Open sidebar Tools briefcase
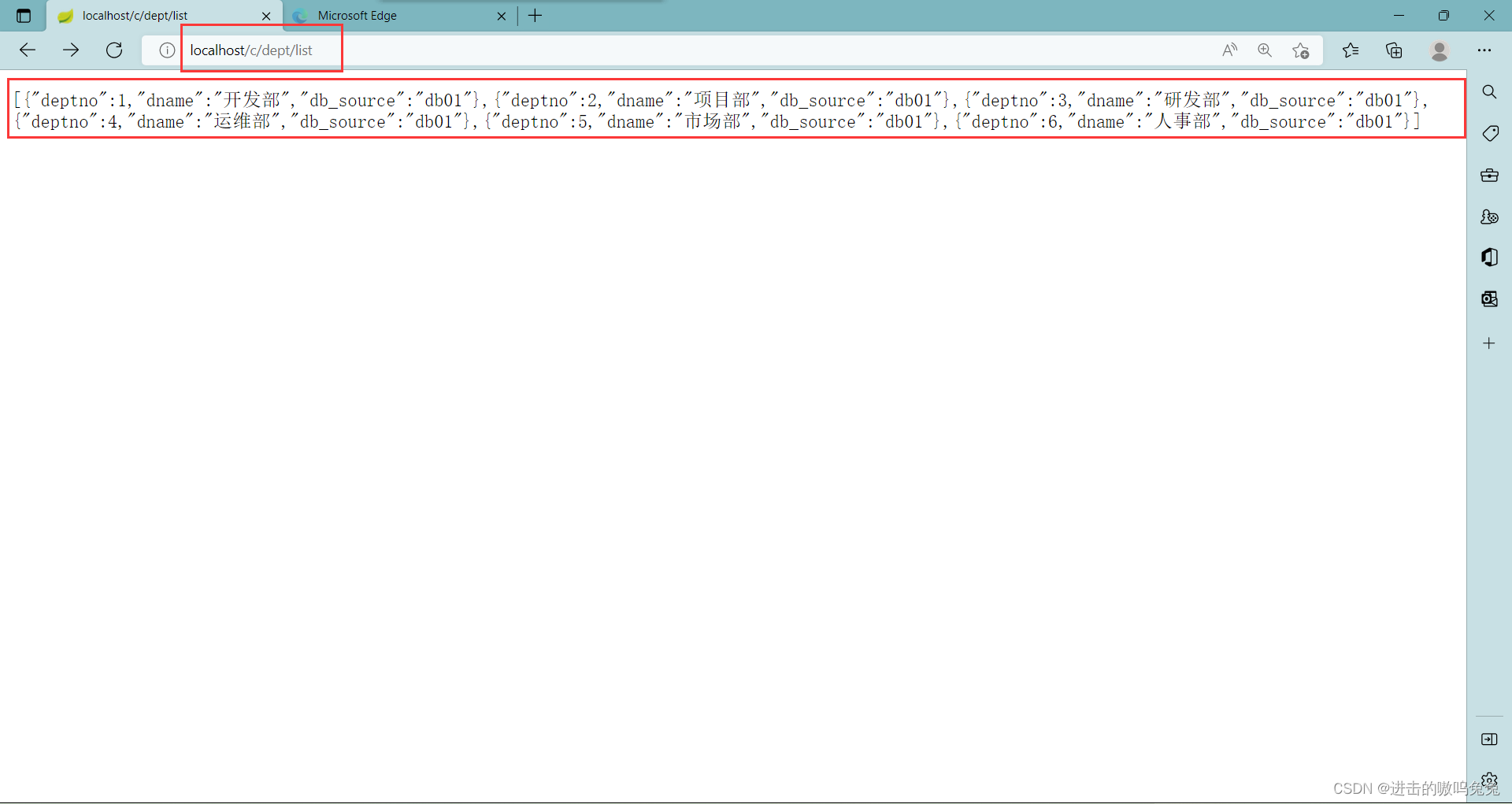1512x804 pixels. [x=1489, y=175]
